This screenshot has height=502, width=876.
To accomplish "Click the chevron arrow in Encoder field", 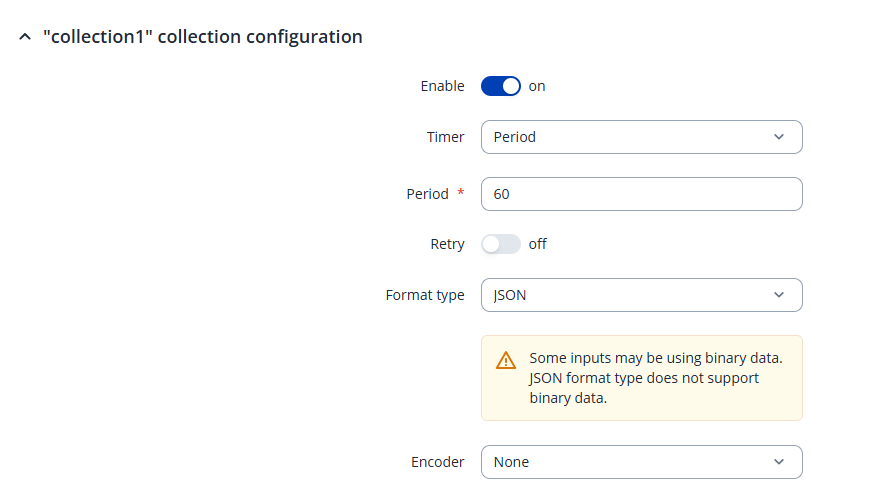I will pyautogui.click(x=779, y=462).
